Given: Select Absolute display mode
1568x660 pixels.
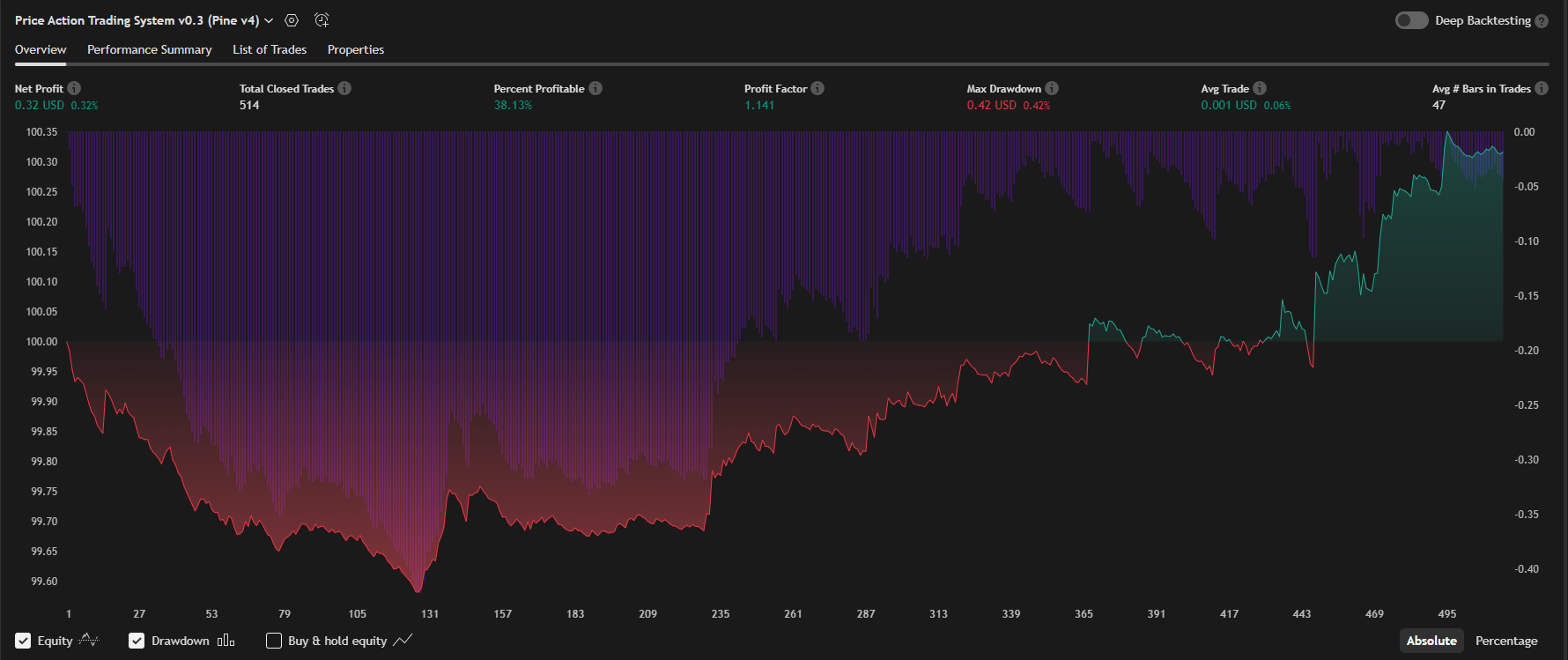Looking at the screenshot, I should (1431, 641).
